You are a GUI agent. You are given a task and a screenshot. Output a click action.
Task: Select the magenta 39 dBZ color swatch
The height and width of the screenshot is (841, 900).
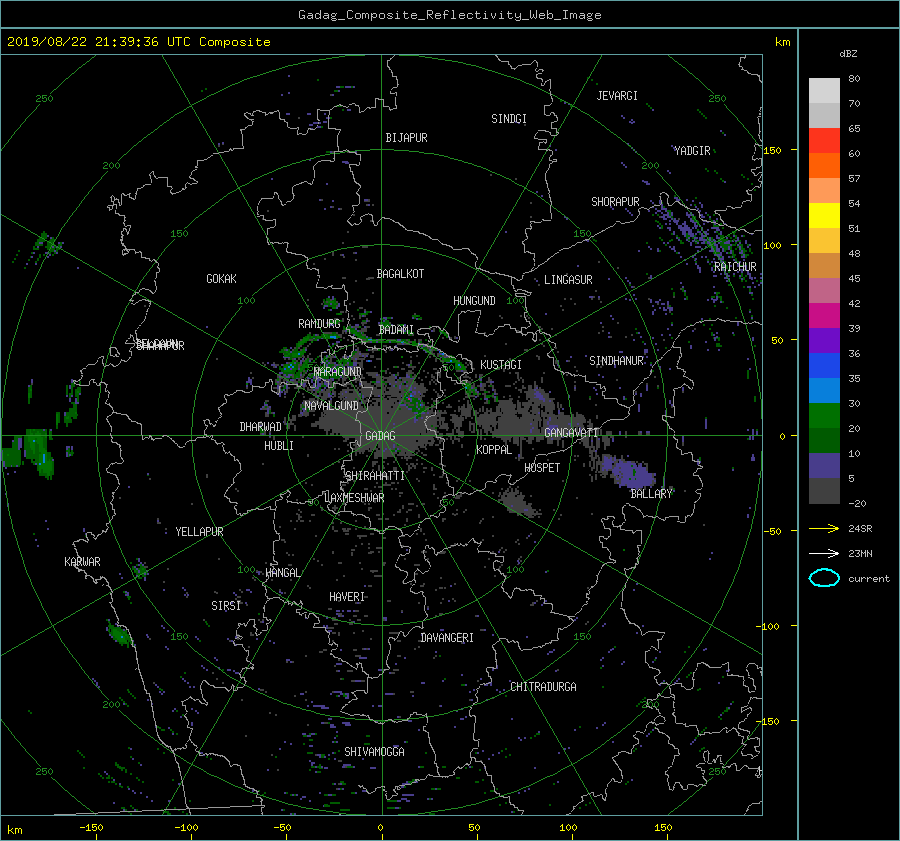coord(824,316)
